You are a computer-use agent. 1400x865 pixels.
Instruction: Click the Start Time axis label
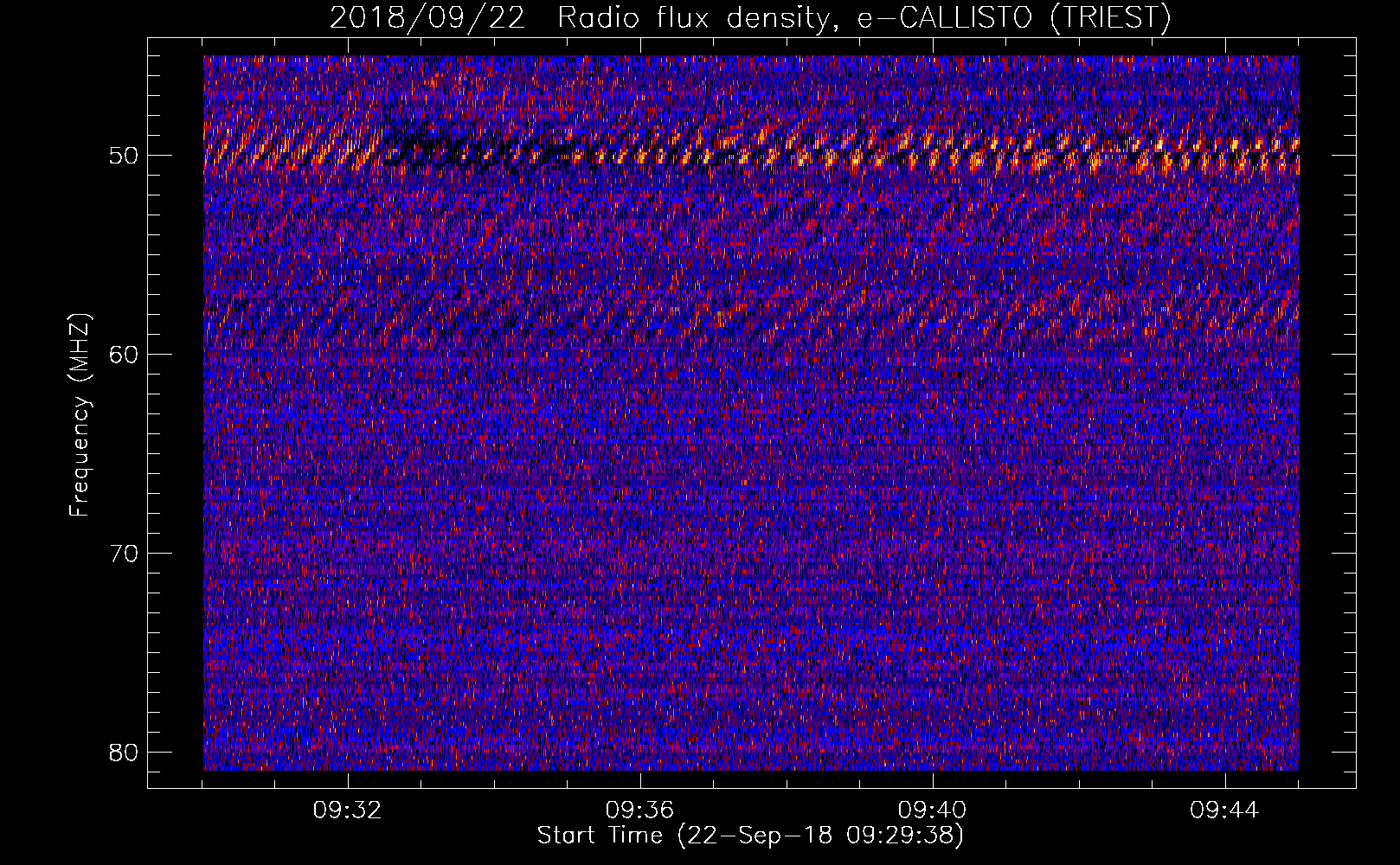point(750,836)
